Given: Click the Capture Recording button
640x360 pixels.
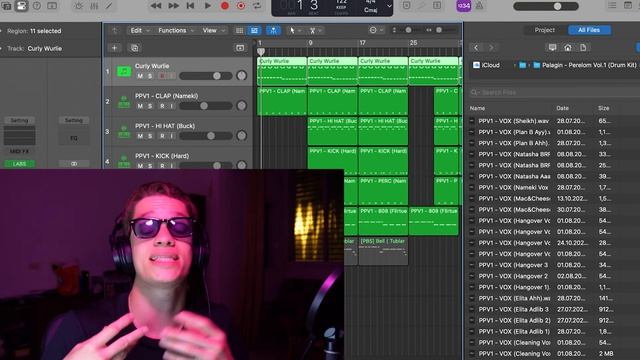Looking at the screenshot, I should click(241, 6).
